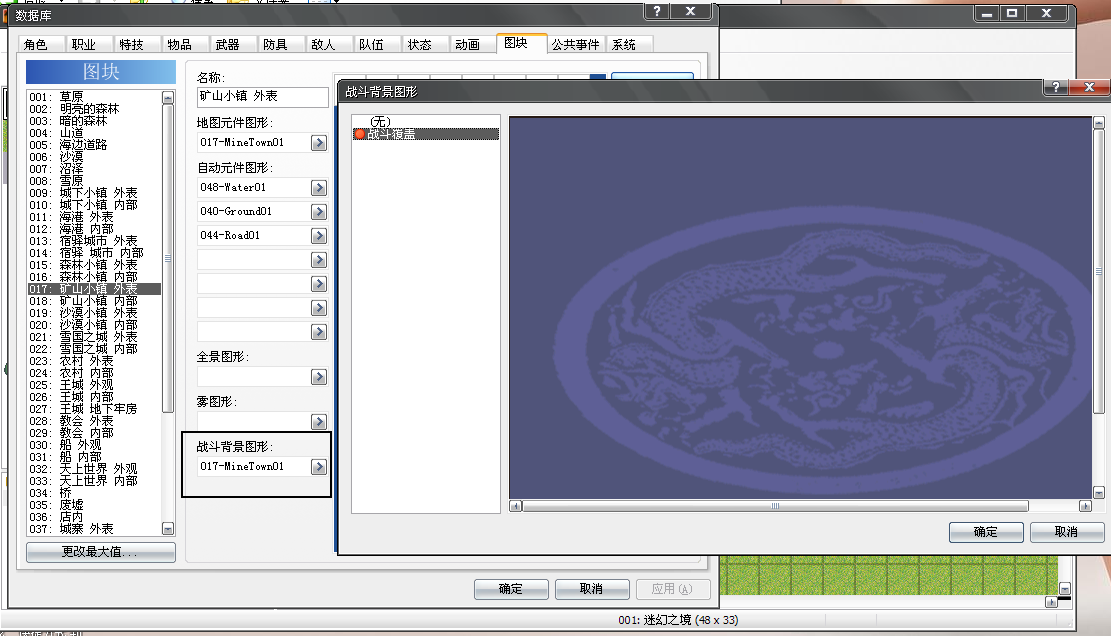Click the tileset list scroll-up arrow

tap(168, 98)
